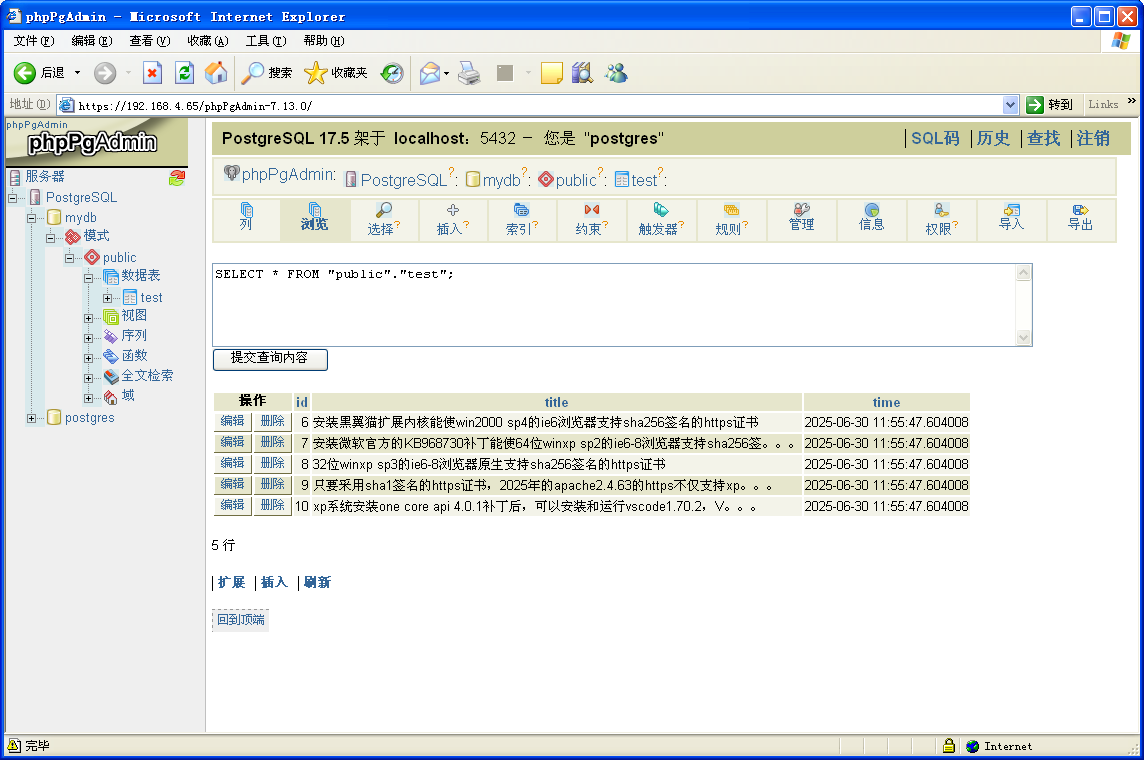Screen dimensions: 1144x760
Task: Click the 注销 (Logout) link
Action: pos(1093,138)
